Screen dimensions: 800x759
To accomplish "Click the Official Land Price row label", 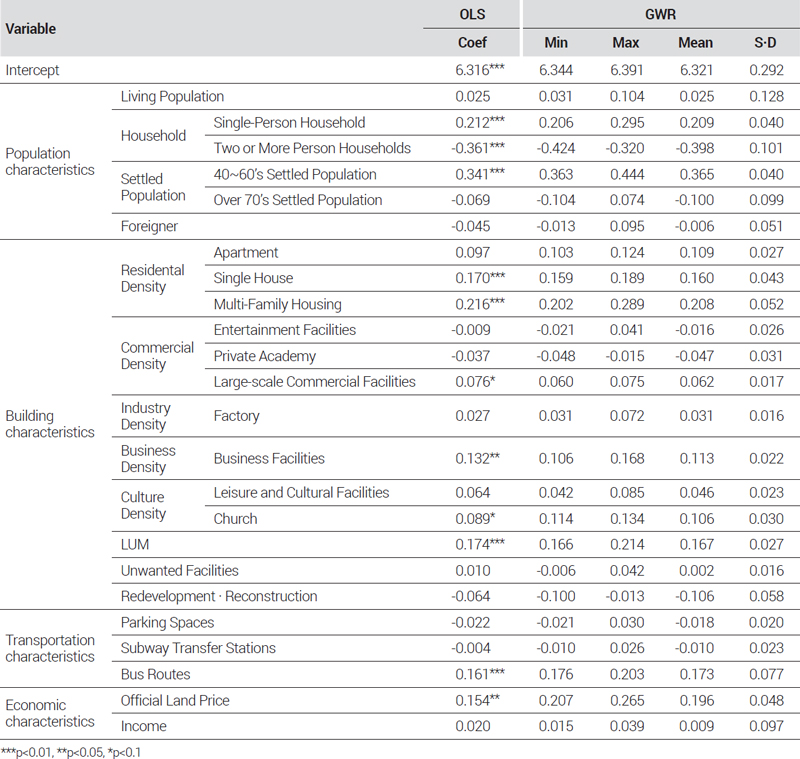I will coord(175,701).
